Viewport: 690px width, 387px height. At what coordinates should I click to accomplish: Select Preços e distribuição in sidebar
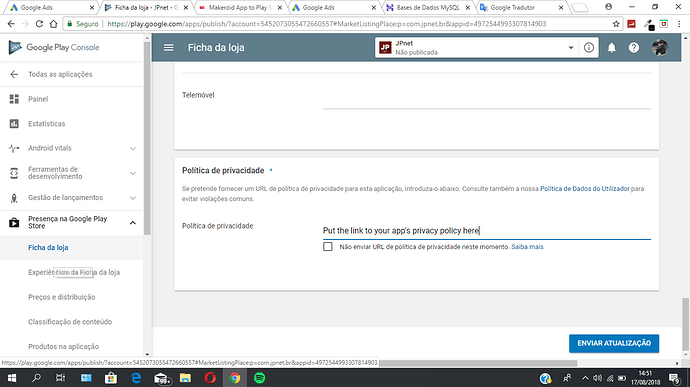tap(62, 297)
